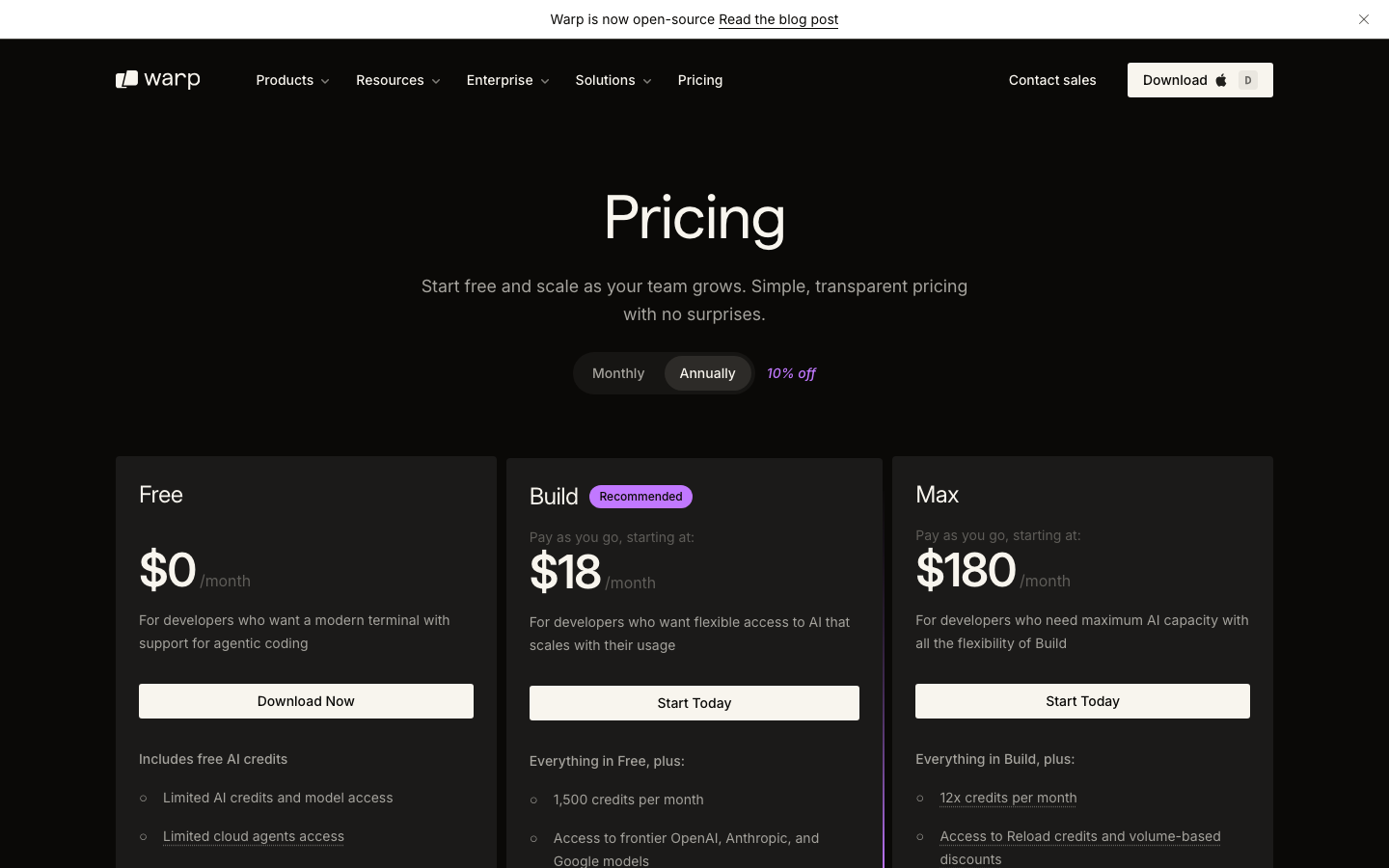Click the Products chevron arrow

(x=325, y=81)
